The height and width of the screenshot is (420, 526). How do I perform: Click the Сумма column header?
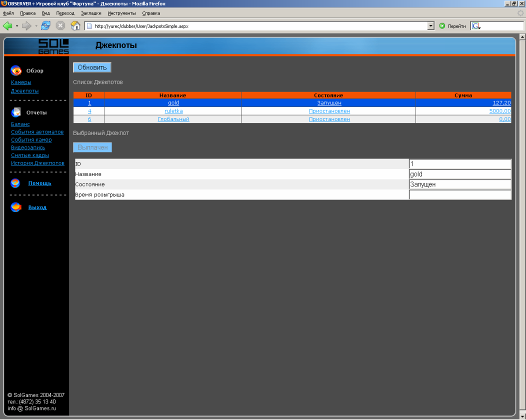463,95
